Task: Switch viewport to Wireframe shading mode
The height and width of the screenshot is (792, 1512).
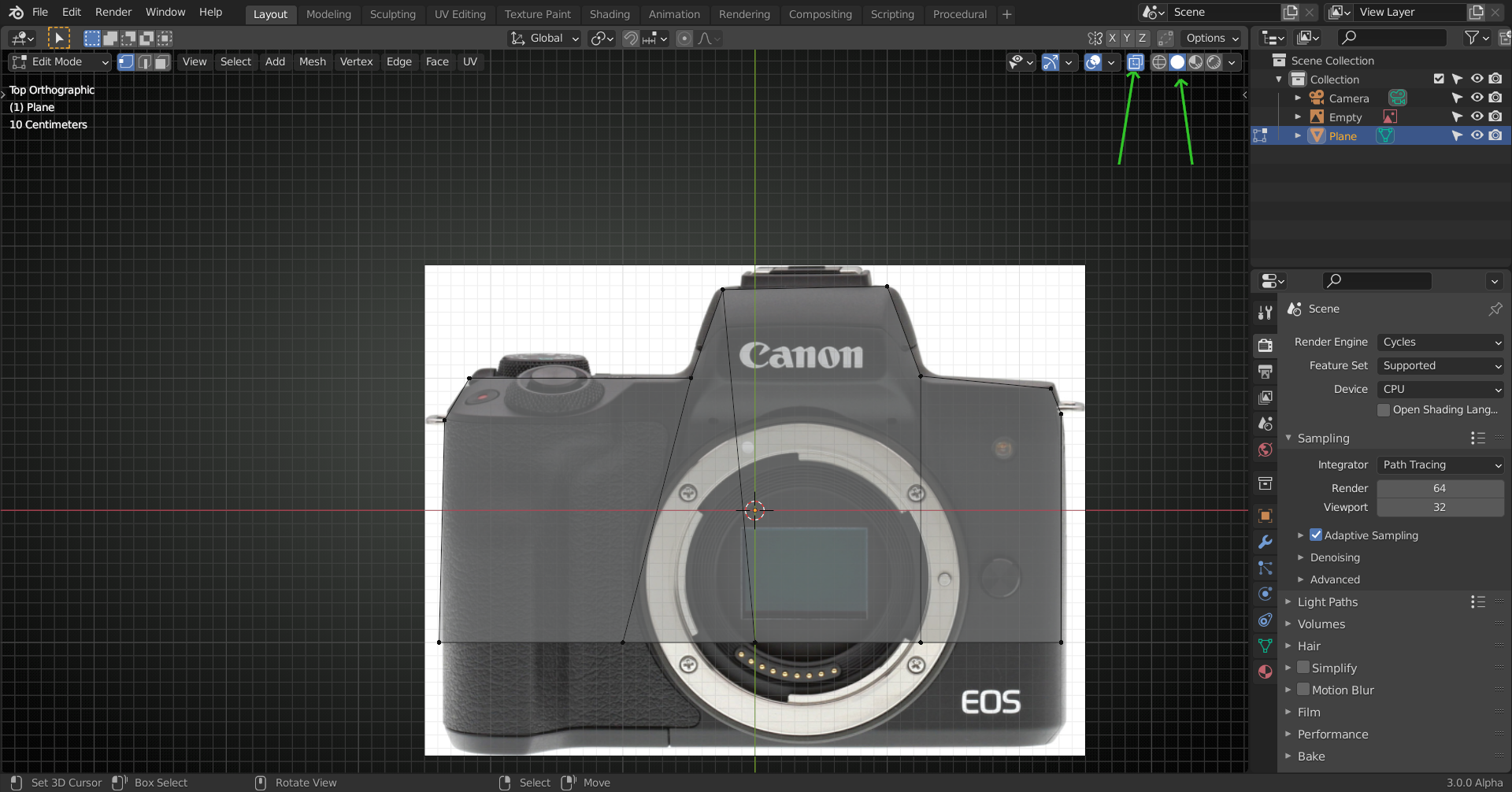Action: pos(1158,62)
